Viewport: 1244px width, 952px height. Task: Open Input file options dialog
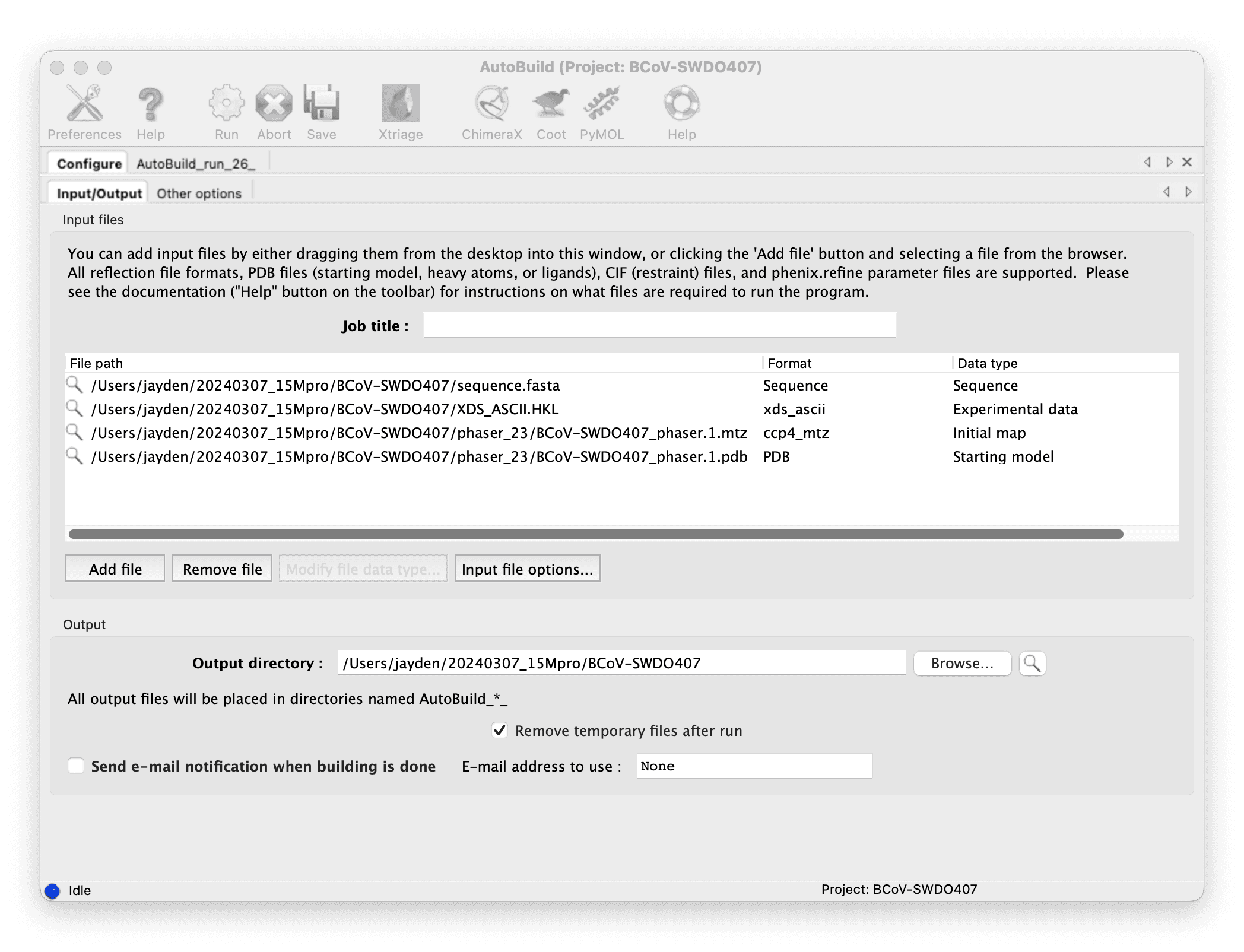(x=528, y=569)
